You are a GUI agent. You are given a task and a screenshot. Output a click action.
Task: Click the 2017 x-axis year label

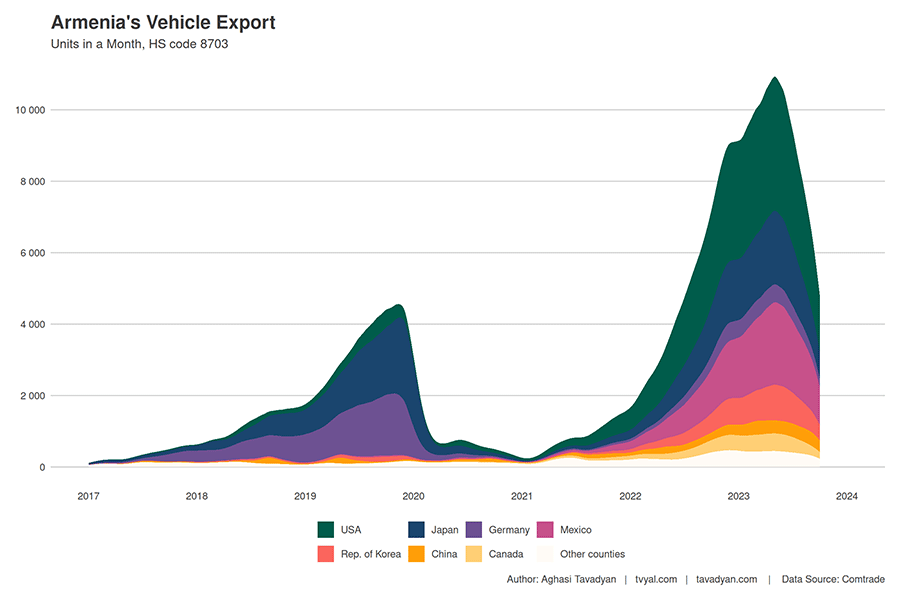[x=88, y=496]
